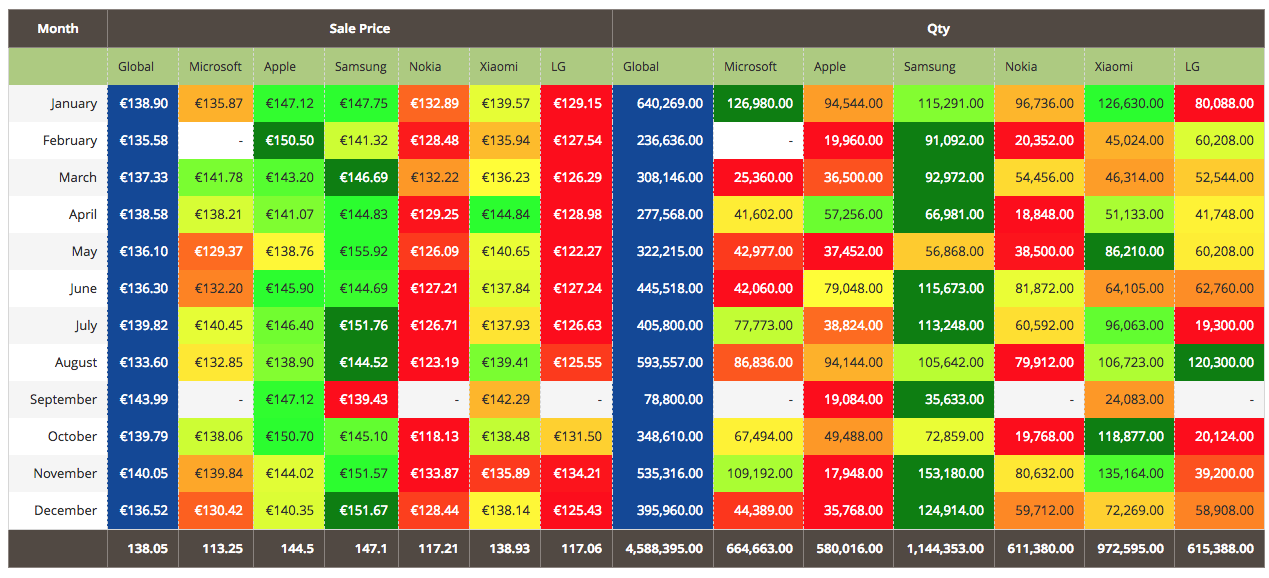This screenshot has width=1269, height=578.
Task: Click the €139.43 Samsung price cell
Action: [x=361, y=400]
